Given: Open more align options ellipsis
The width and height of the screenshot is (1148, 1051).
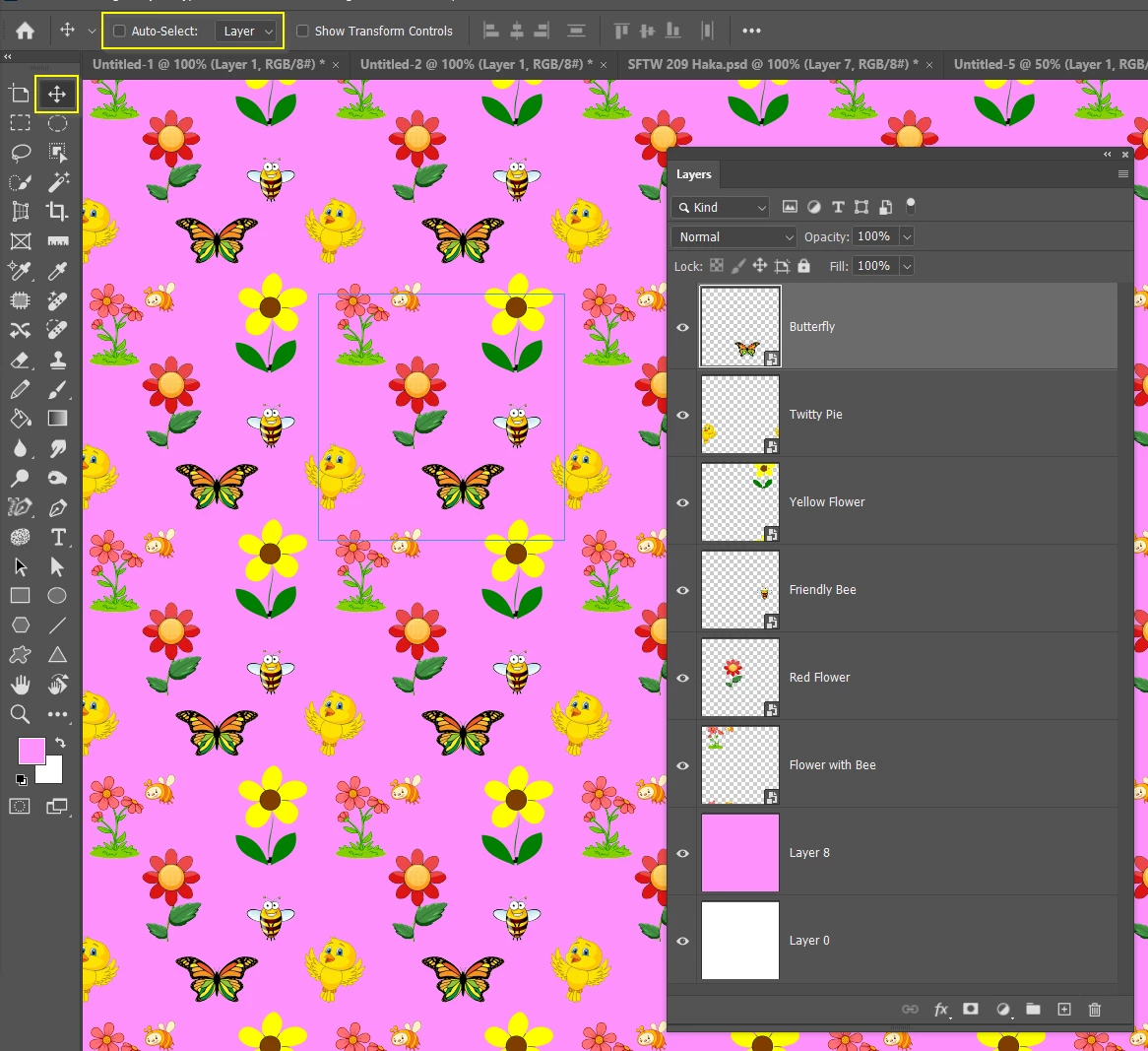Looking at the screenshot, I should point(751,31).
